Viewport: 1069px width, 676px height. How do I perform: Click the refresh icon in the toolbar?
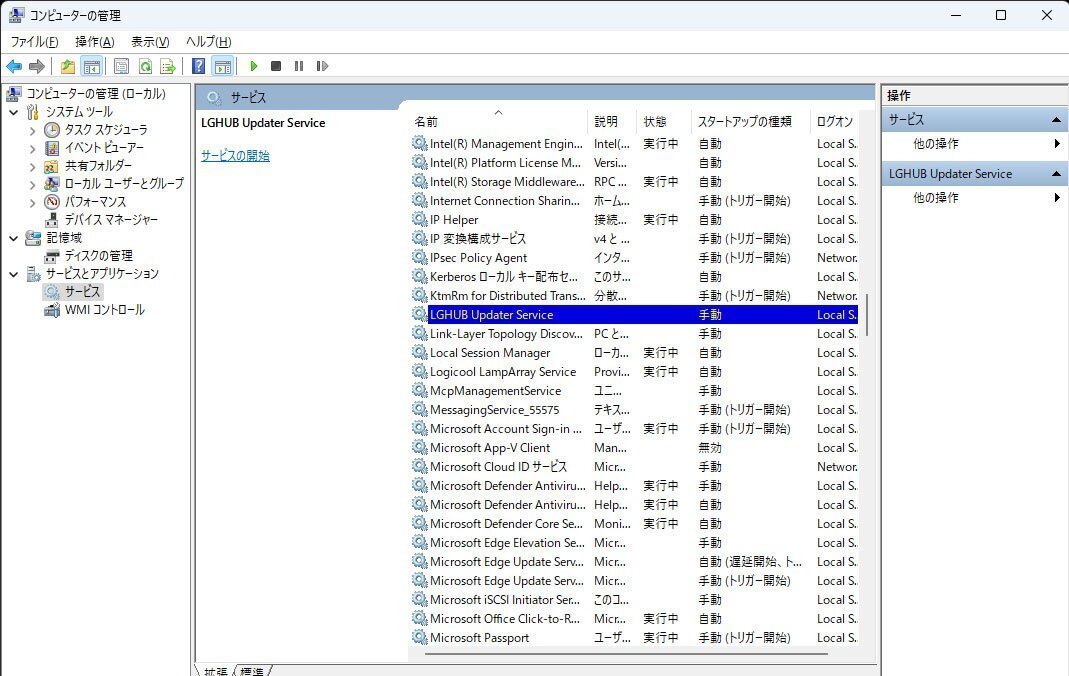[145, 66]
